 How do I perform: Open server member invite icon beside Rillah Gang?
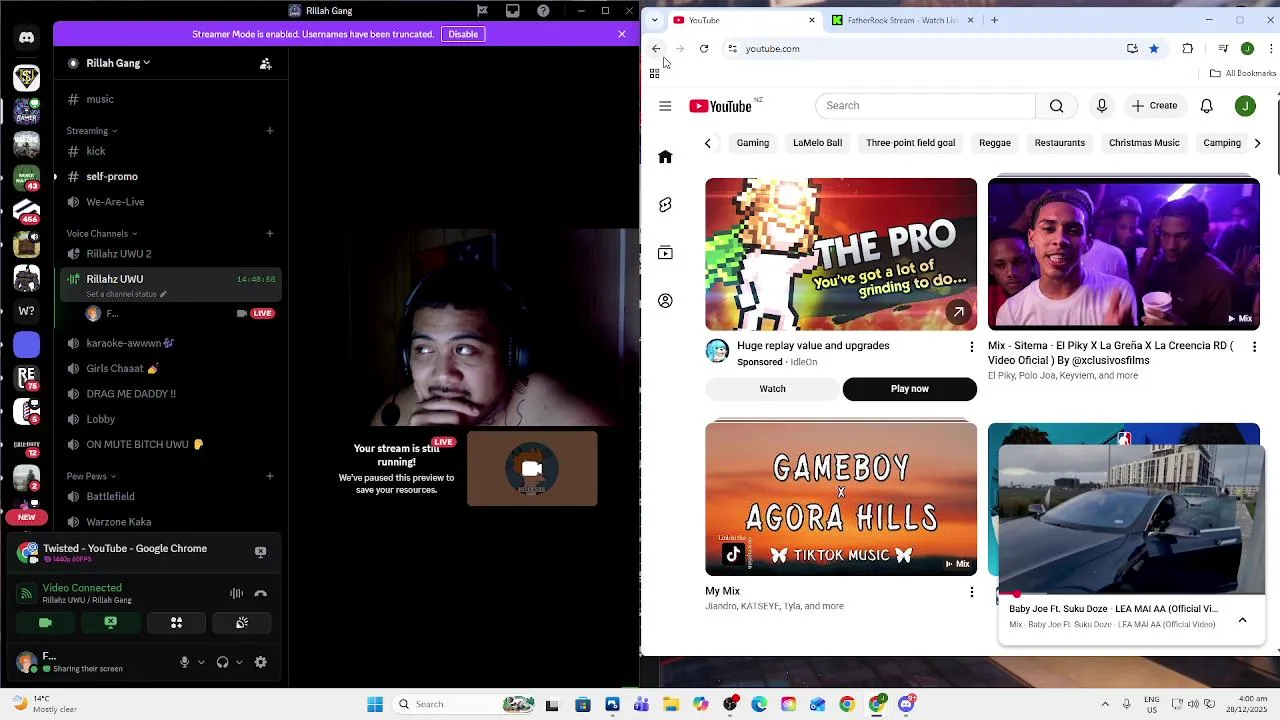point(265,64)
